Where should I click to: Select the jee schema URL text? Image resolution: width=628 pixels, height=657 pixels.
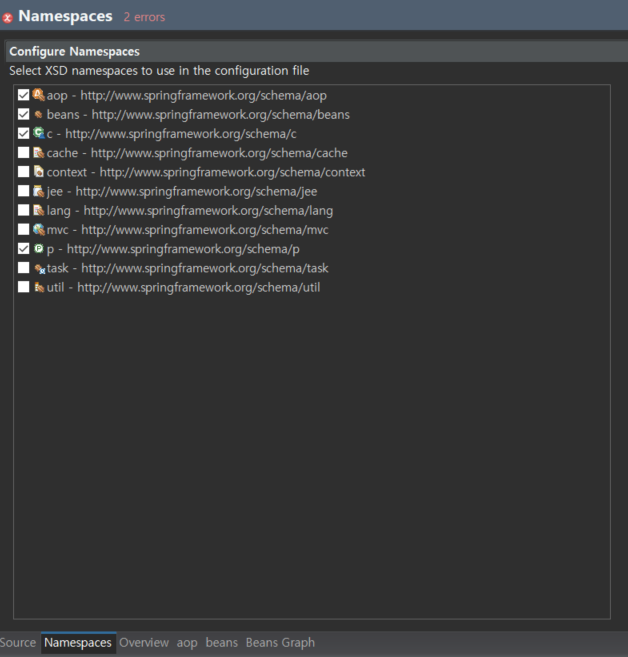(x=196, y=192)
